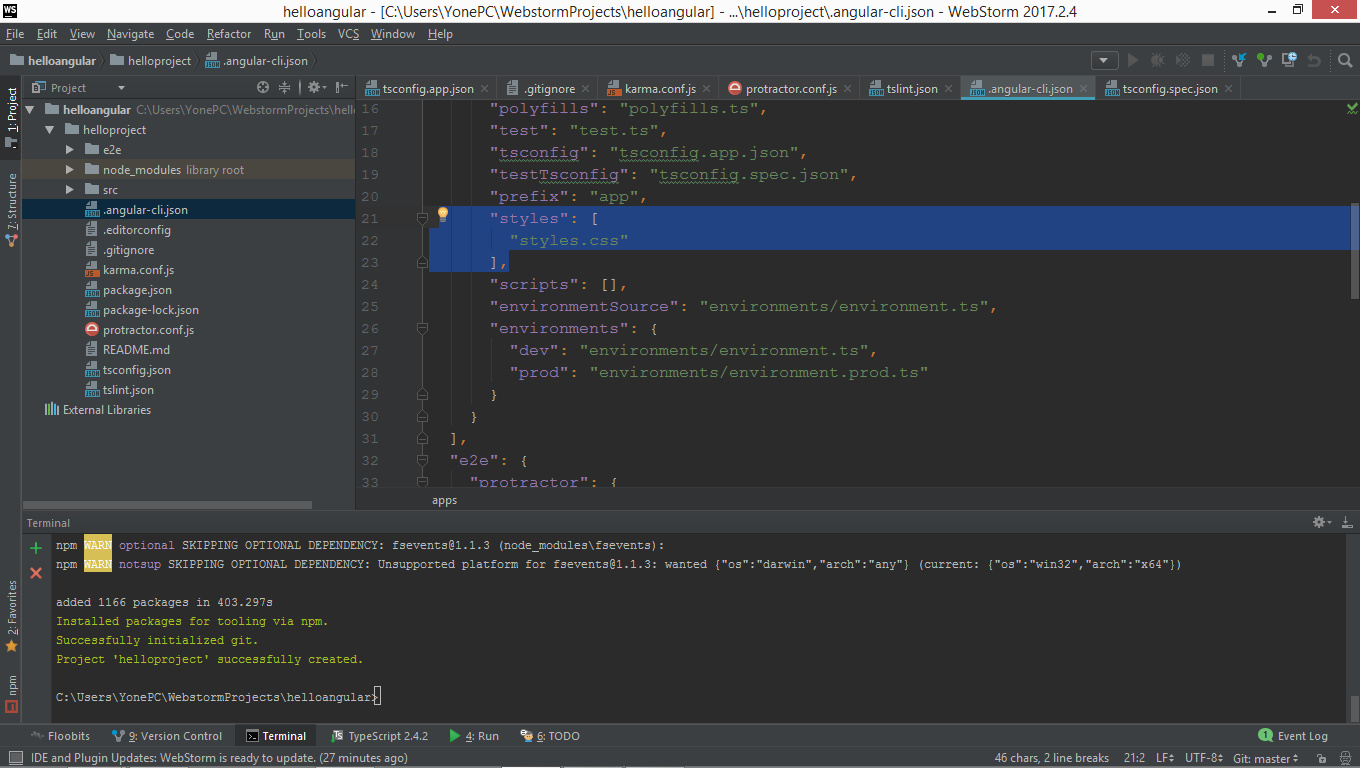Expand the src folder in the project tree
The width and height of the screenshot is (1360, 768).
click(x=68, y=189)
